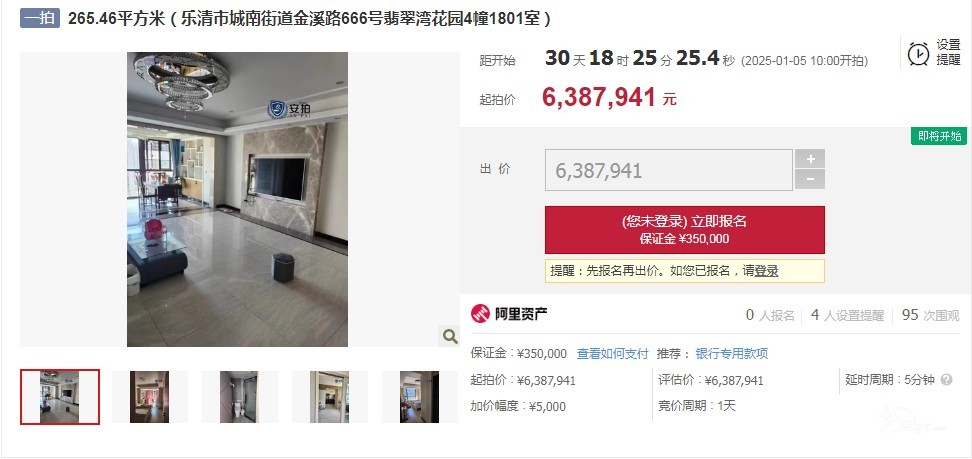The width and height of the screenshot is (972, 459).
Task: Click the main living room photo
Action: tap(237, 199)
